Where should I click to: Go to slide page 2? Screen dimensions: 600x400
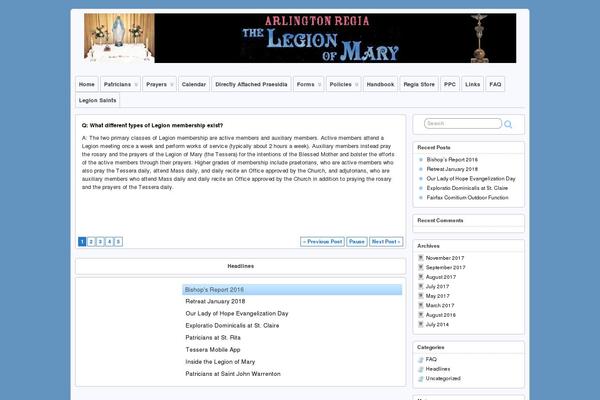tap(91, 242)
